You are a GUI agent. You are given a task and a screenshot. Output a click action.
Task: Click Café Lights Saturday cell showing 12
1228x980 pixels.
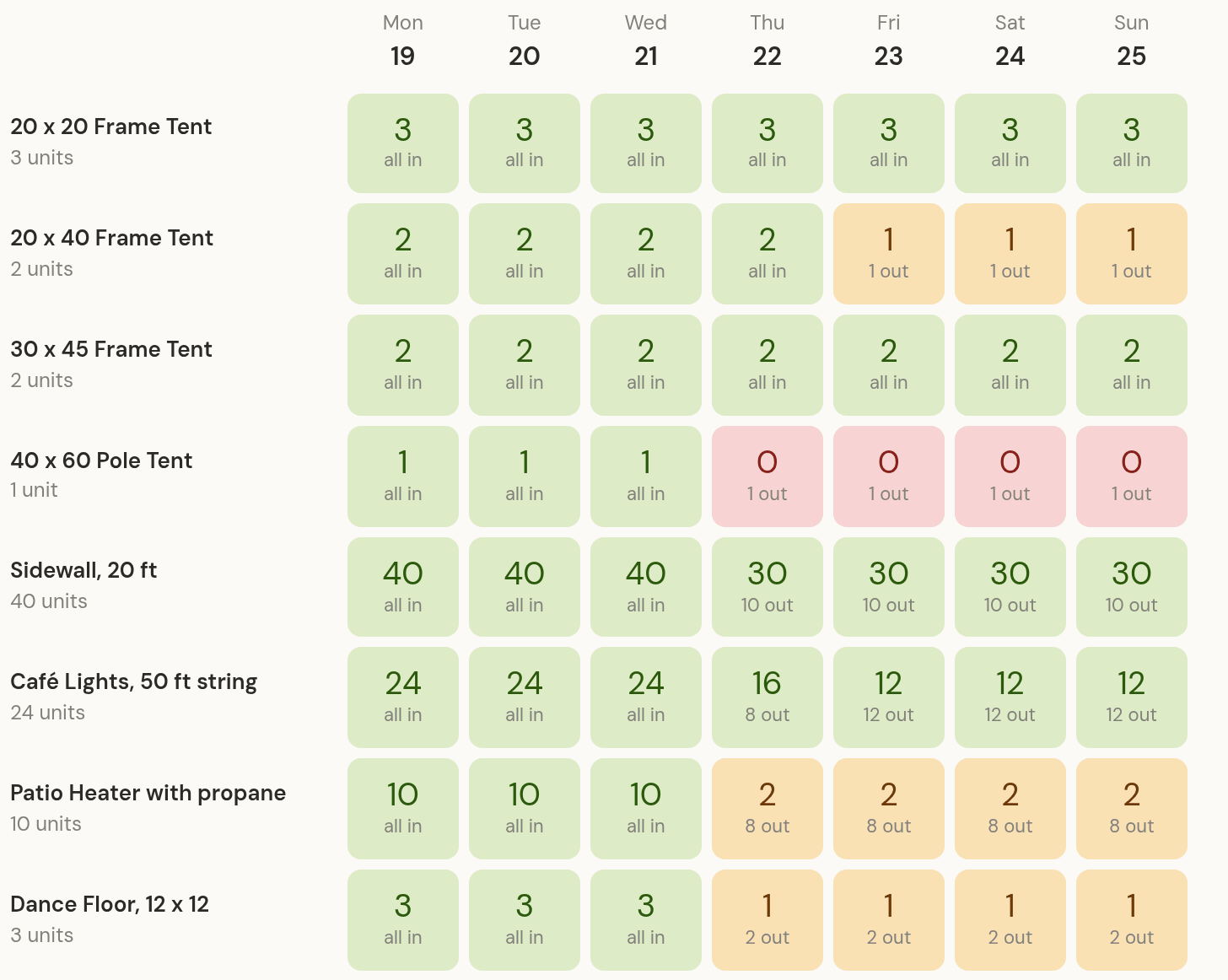1010,697
